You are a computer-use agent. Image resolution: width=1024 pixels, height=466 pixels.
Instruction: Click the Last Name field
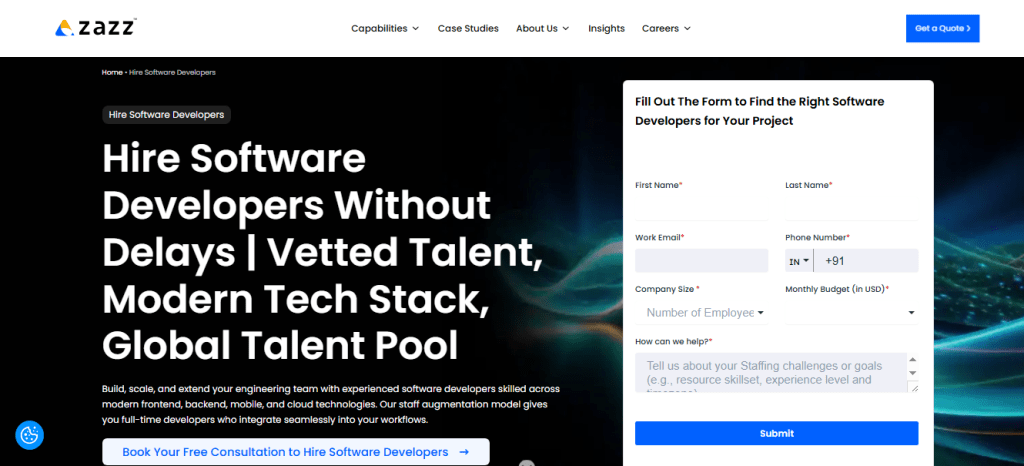pyautogui.click(x=851, y=208)
